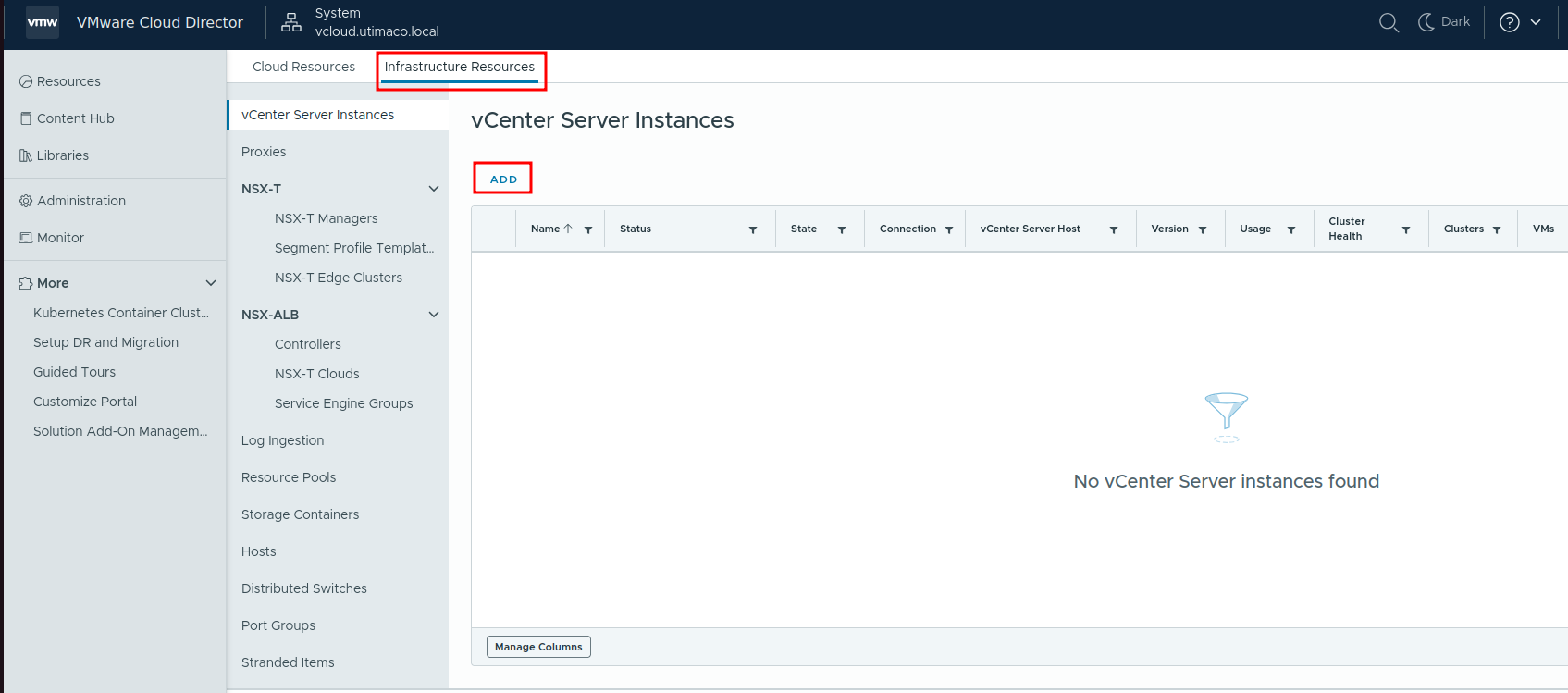Open Kubernetes Container Clusters link

coord(121,313)
